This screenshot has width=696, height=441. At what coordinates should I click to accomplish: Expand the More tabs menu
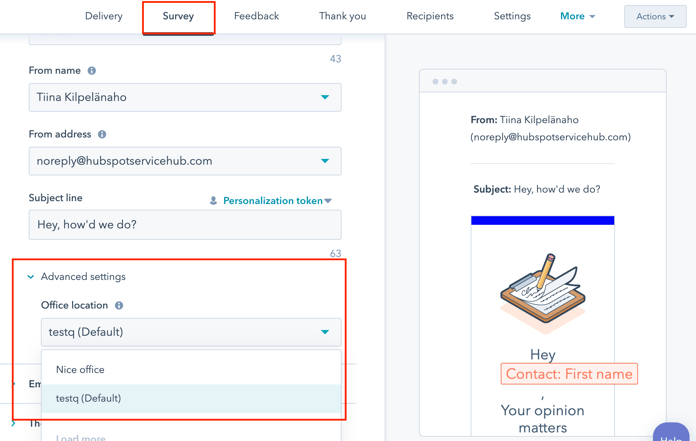577,16
